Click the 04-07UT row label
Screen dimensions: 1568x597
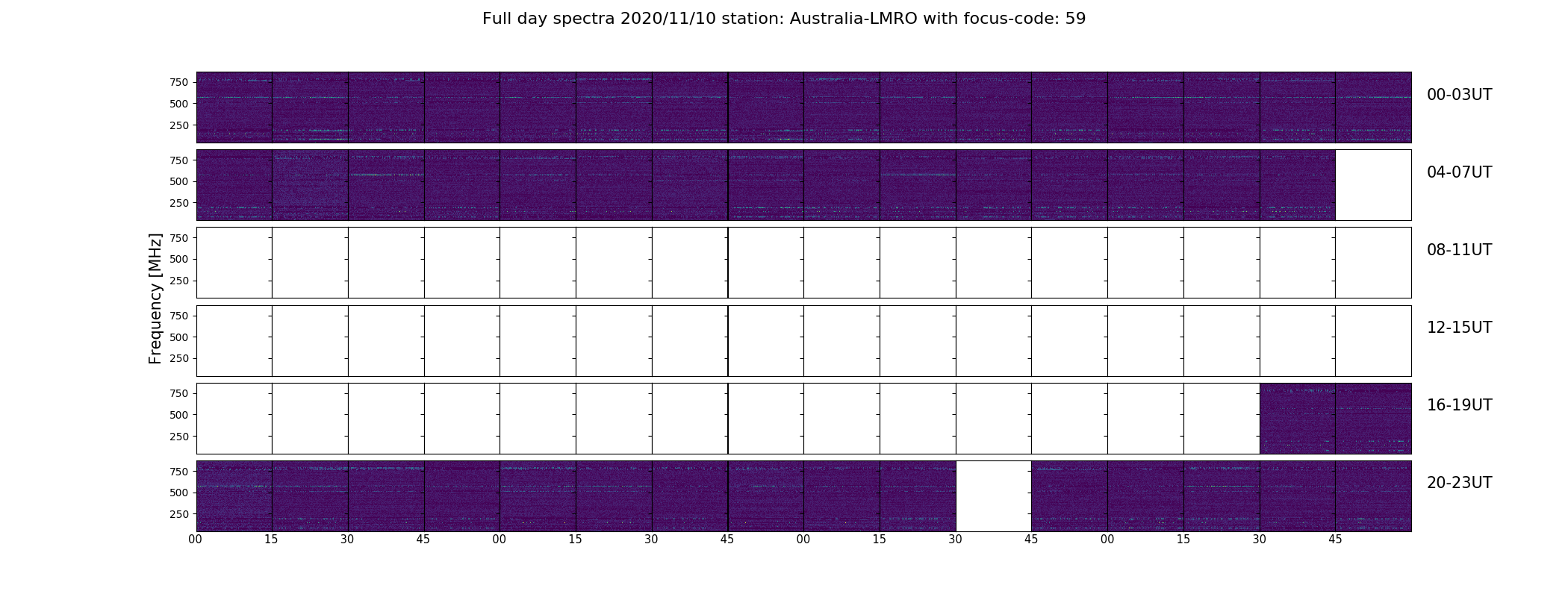click(x=1459, y=172)
